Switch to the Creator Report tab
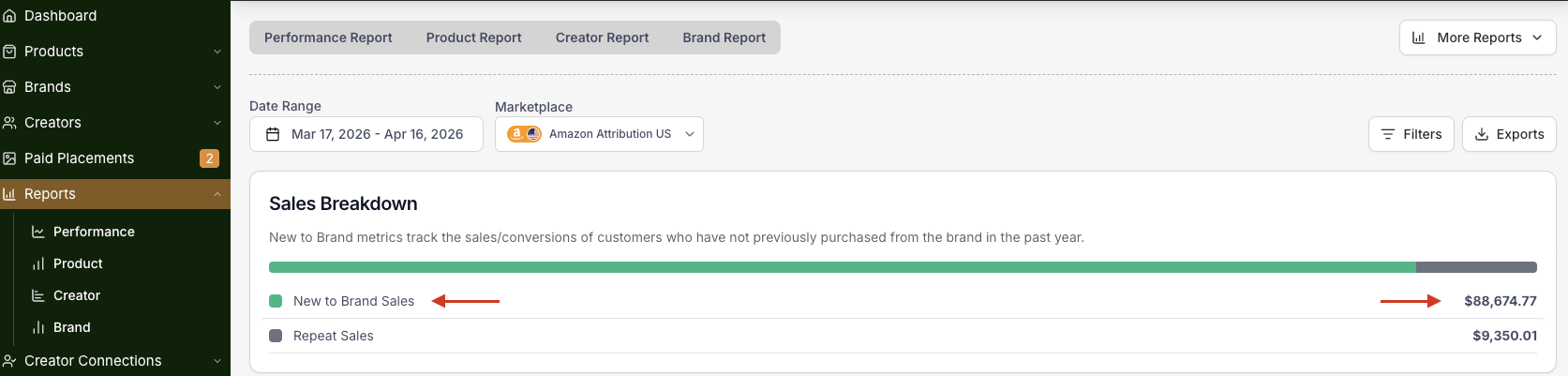 (x=602, y=38)
